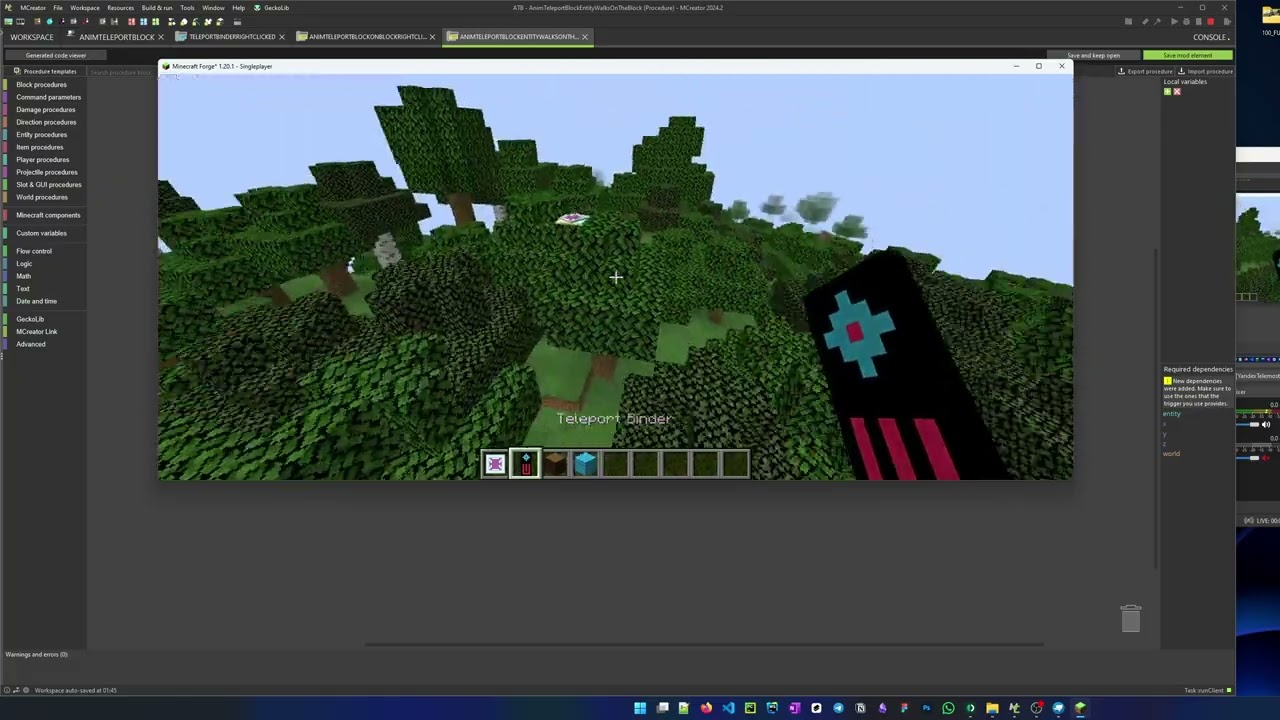
Task: Open Telegram from the taskbar
Action: [838, 709]
